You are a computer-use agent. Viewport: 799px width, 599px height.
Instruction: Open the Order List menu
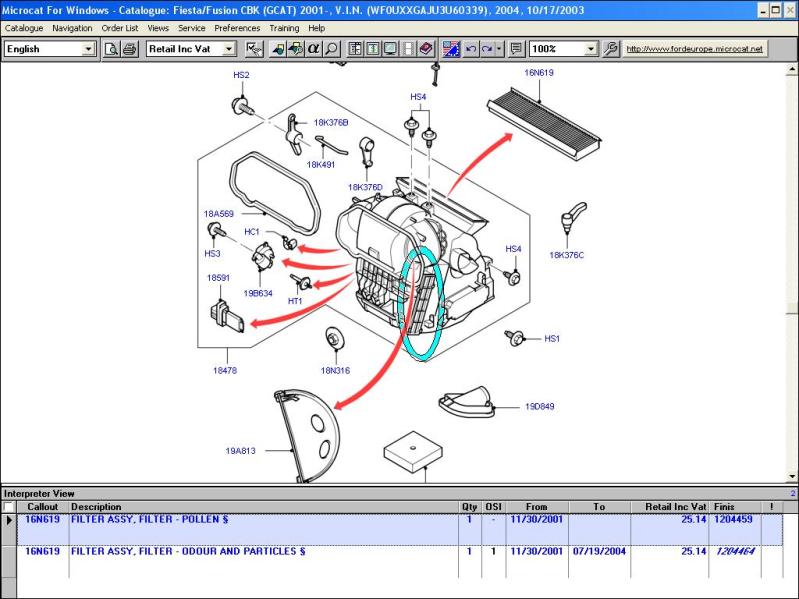coord(119,28)
